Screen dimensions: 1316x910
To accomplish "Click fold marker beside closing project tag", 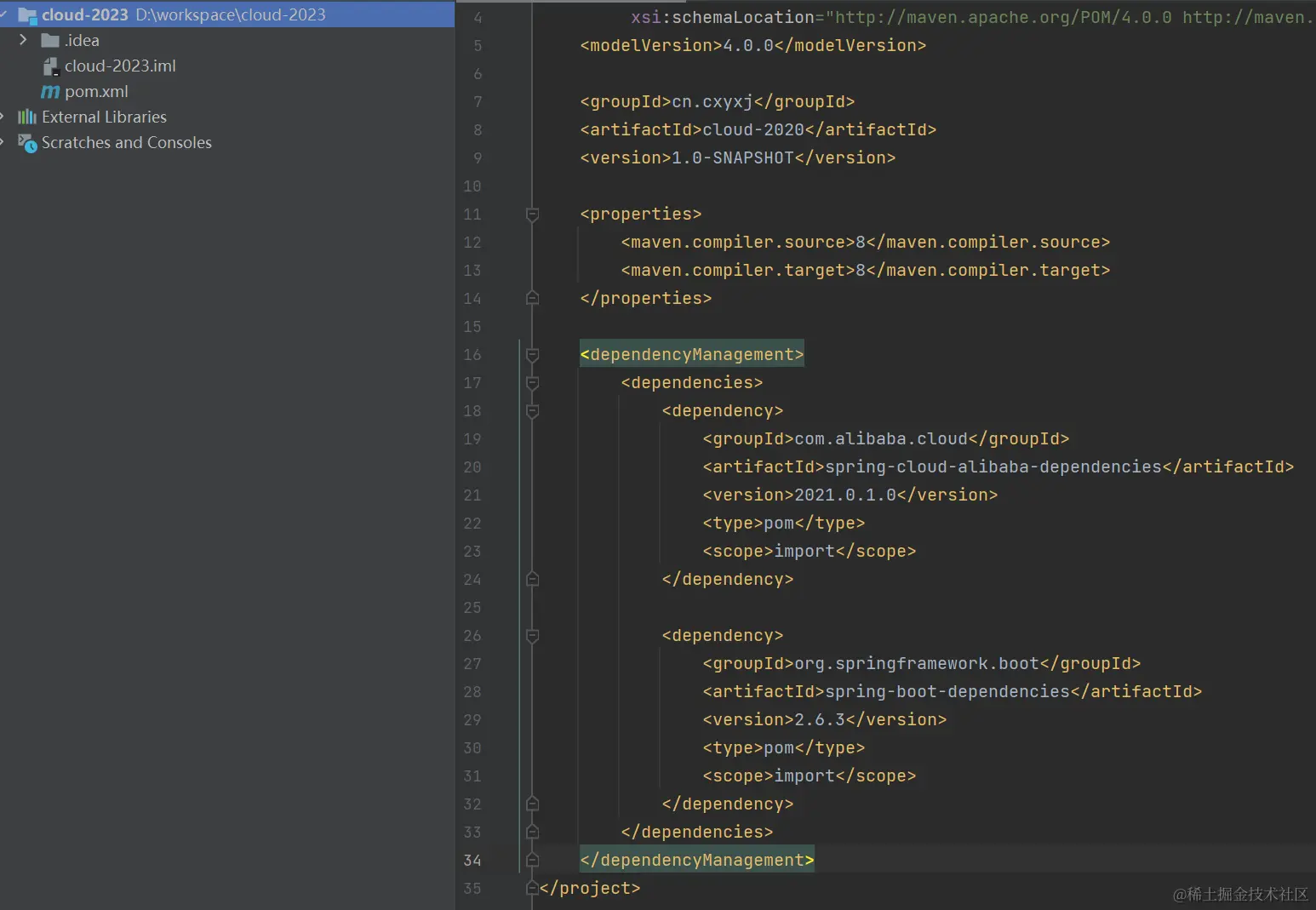I will point(532,888).
